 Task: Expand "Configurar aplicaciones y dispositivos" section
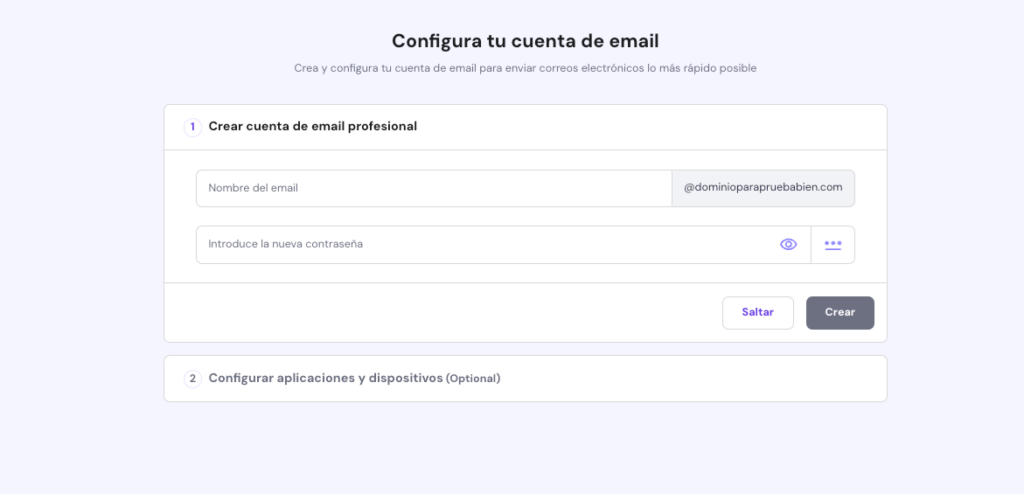tap(325, 379)
